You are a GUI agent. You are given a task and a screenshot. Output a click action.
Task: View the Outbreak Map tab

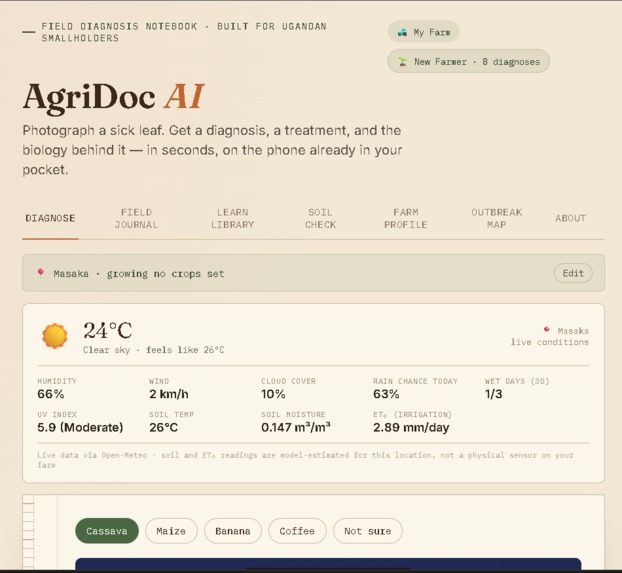click(x=497, y=218)
